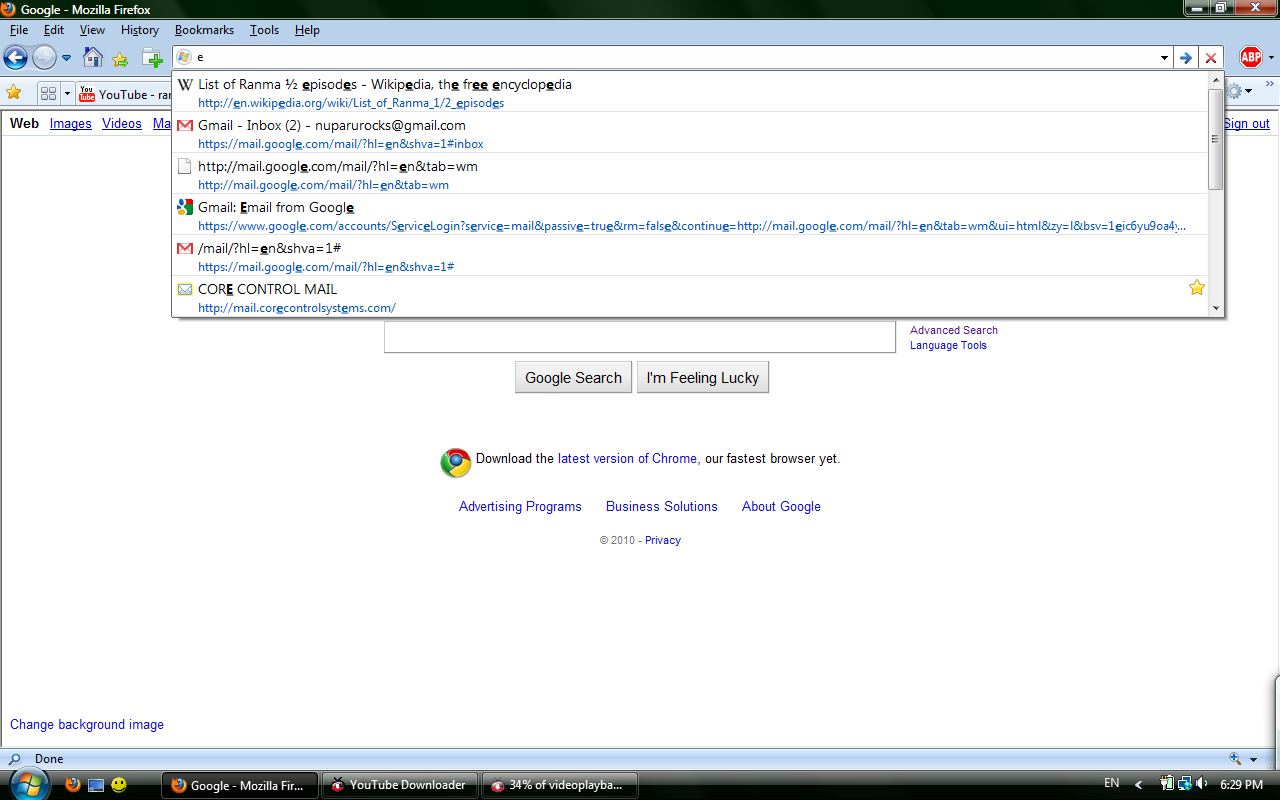1280x800 pixels.
Task: Switch to the YouTube tab
Action: pos(124,94)
